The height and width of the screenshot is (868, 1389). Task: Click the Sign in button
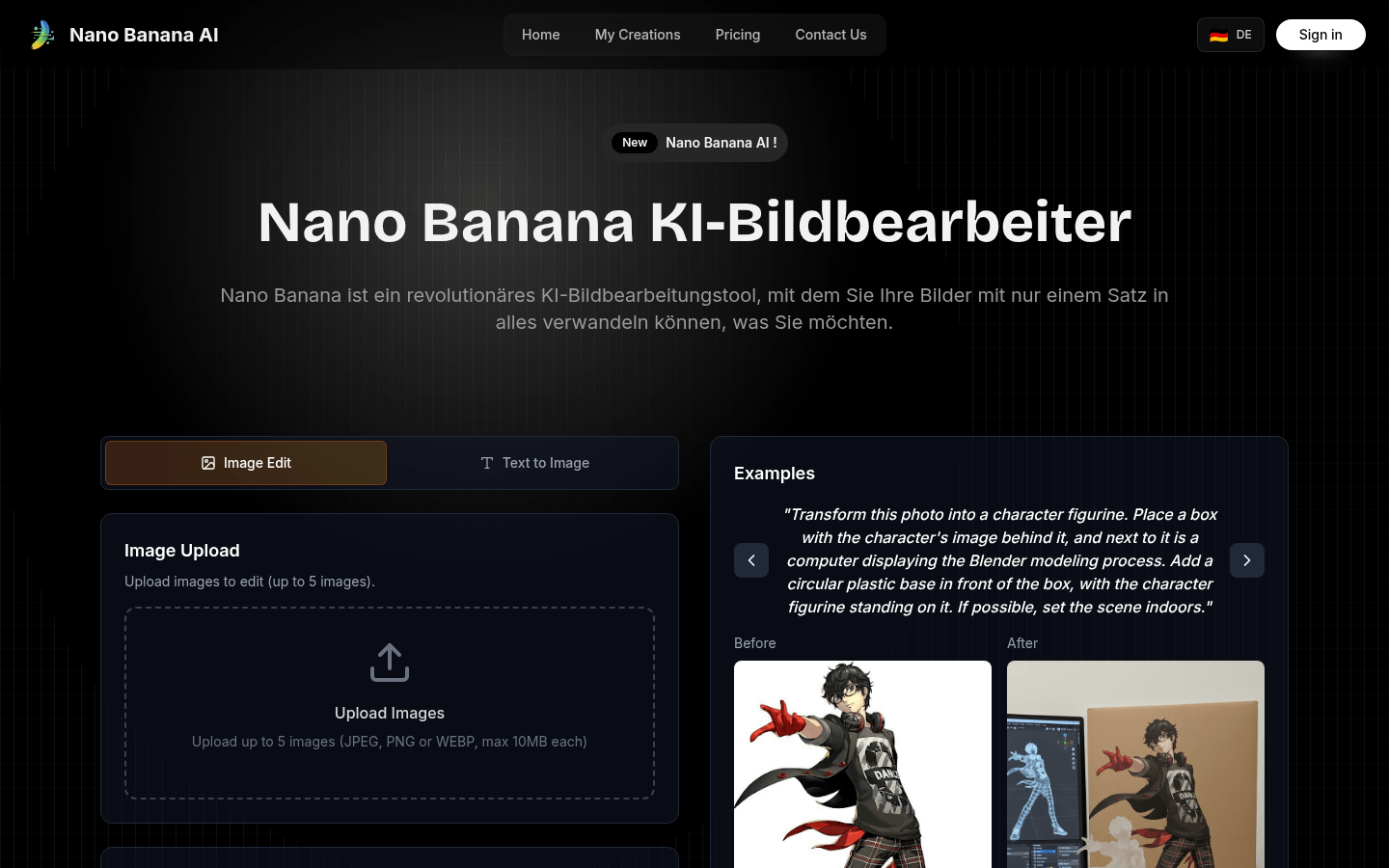pos(1321,35)
